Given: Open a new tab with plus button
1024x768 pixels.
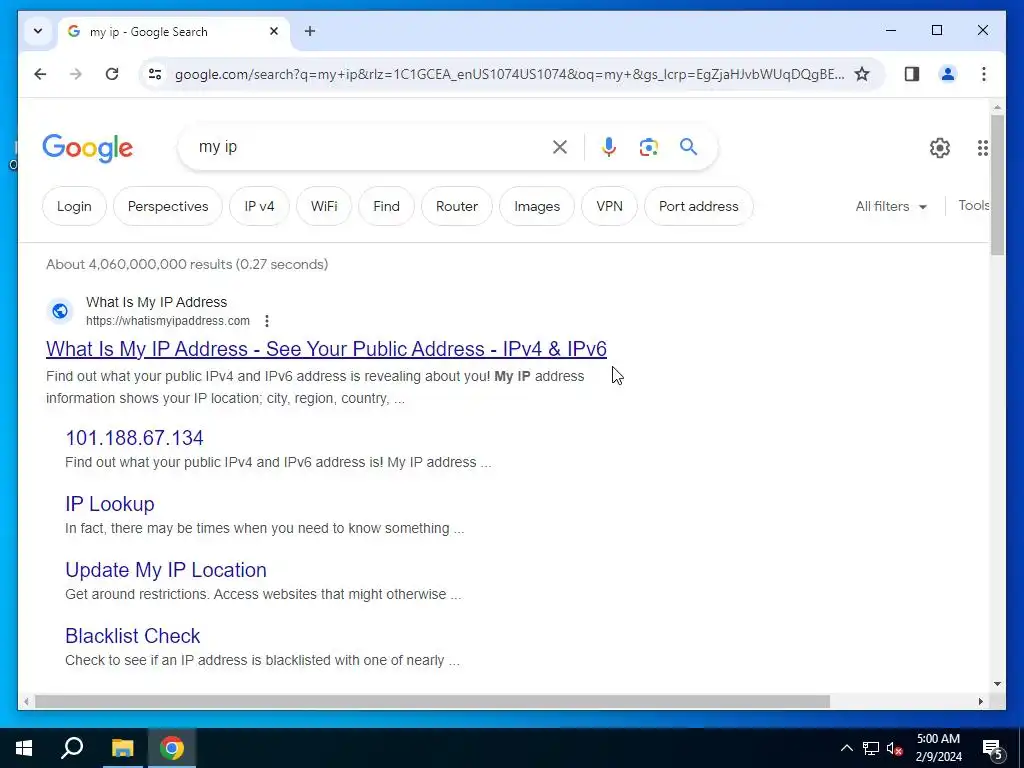Looking at the screenshot, I should click(x=310, y=31).
